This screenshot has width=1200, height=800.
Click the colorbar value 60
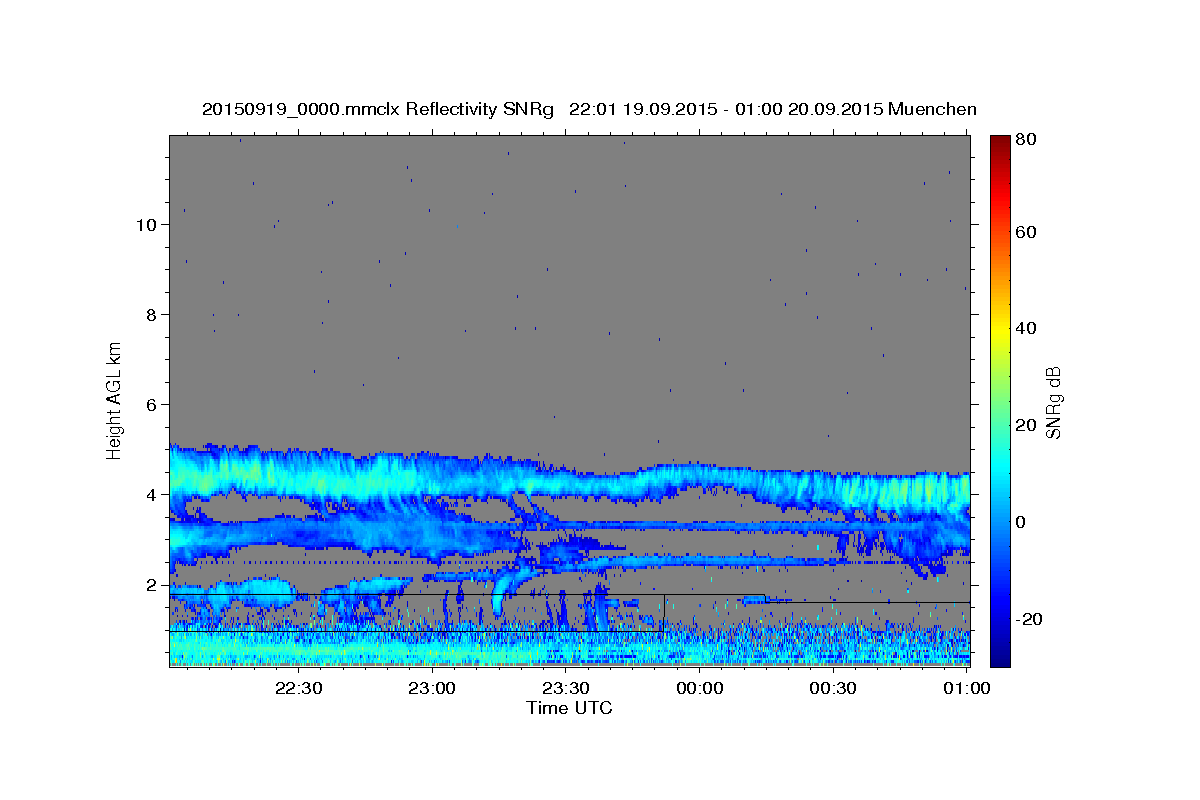tap(1025, 232)
